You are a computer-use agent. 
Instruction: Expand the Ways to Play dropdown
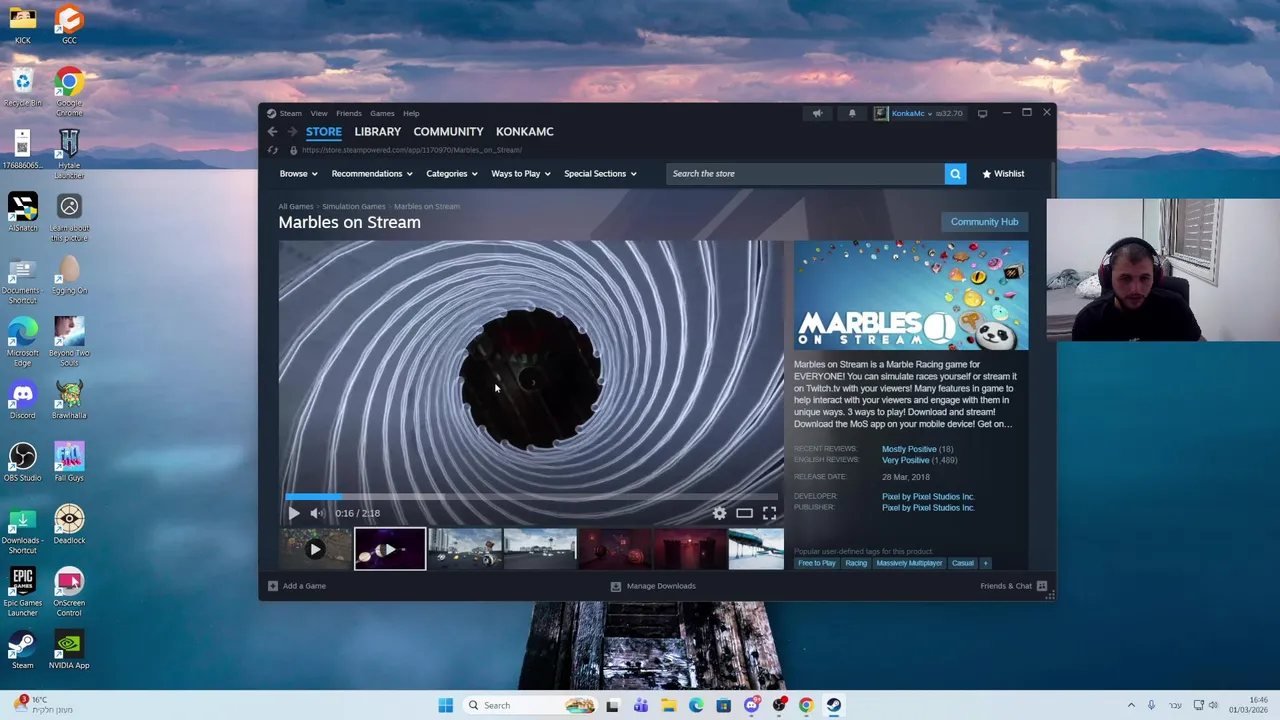pyautogui.click(x=521, y=174)
